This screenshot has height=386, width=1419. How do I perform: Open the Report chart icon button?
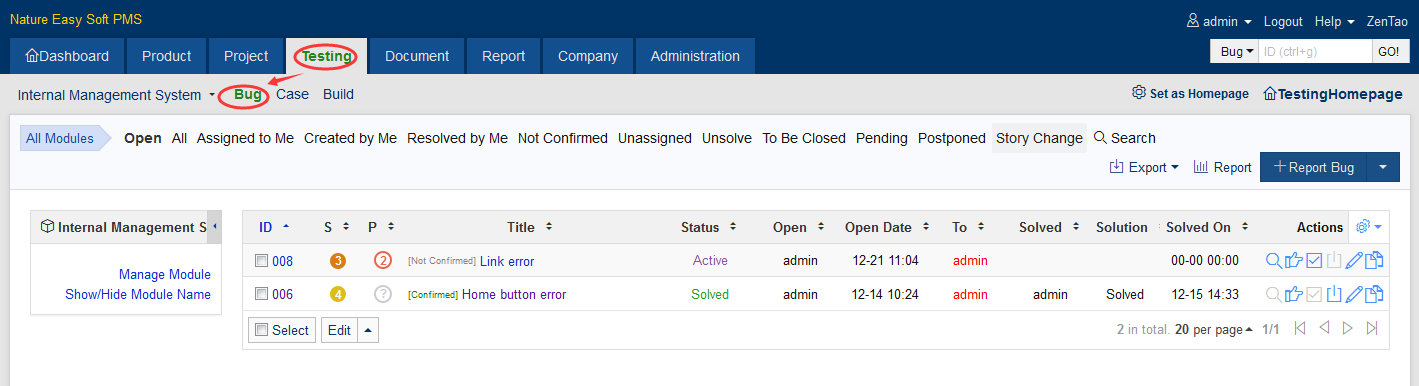pyautogui.click(x=1222, y=167)
